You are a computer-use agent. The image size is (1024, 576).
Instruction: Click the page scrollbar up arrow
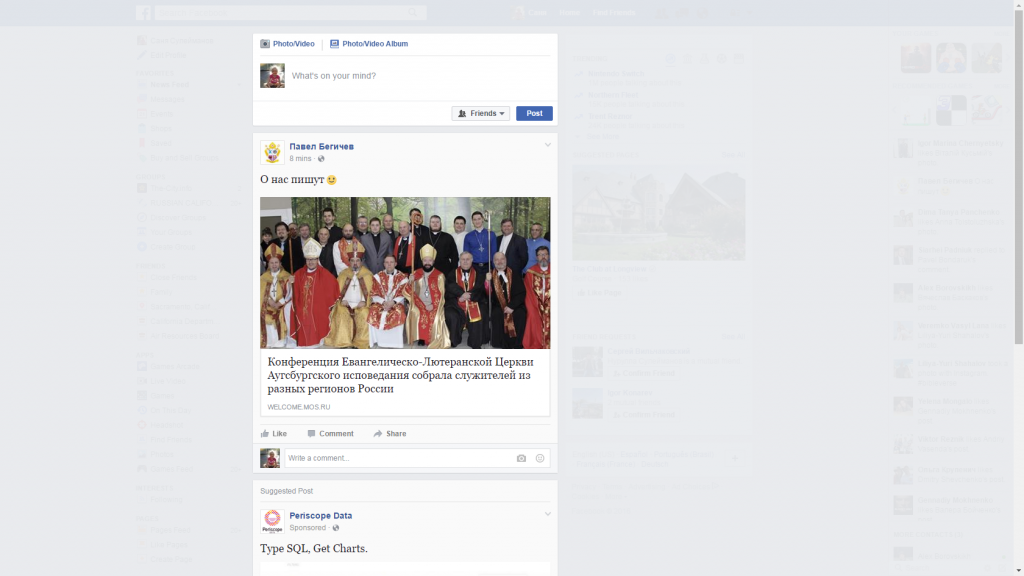(x=1019, y=5)
